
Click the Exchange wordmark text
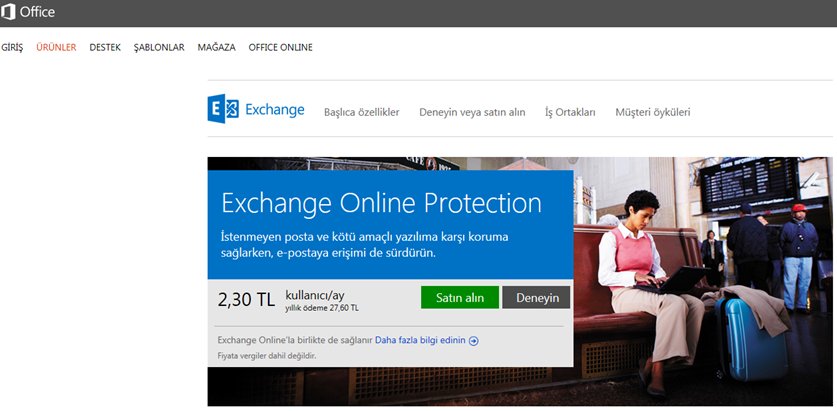click(275, 110)
